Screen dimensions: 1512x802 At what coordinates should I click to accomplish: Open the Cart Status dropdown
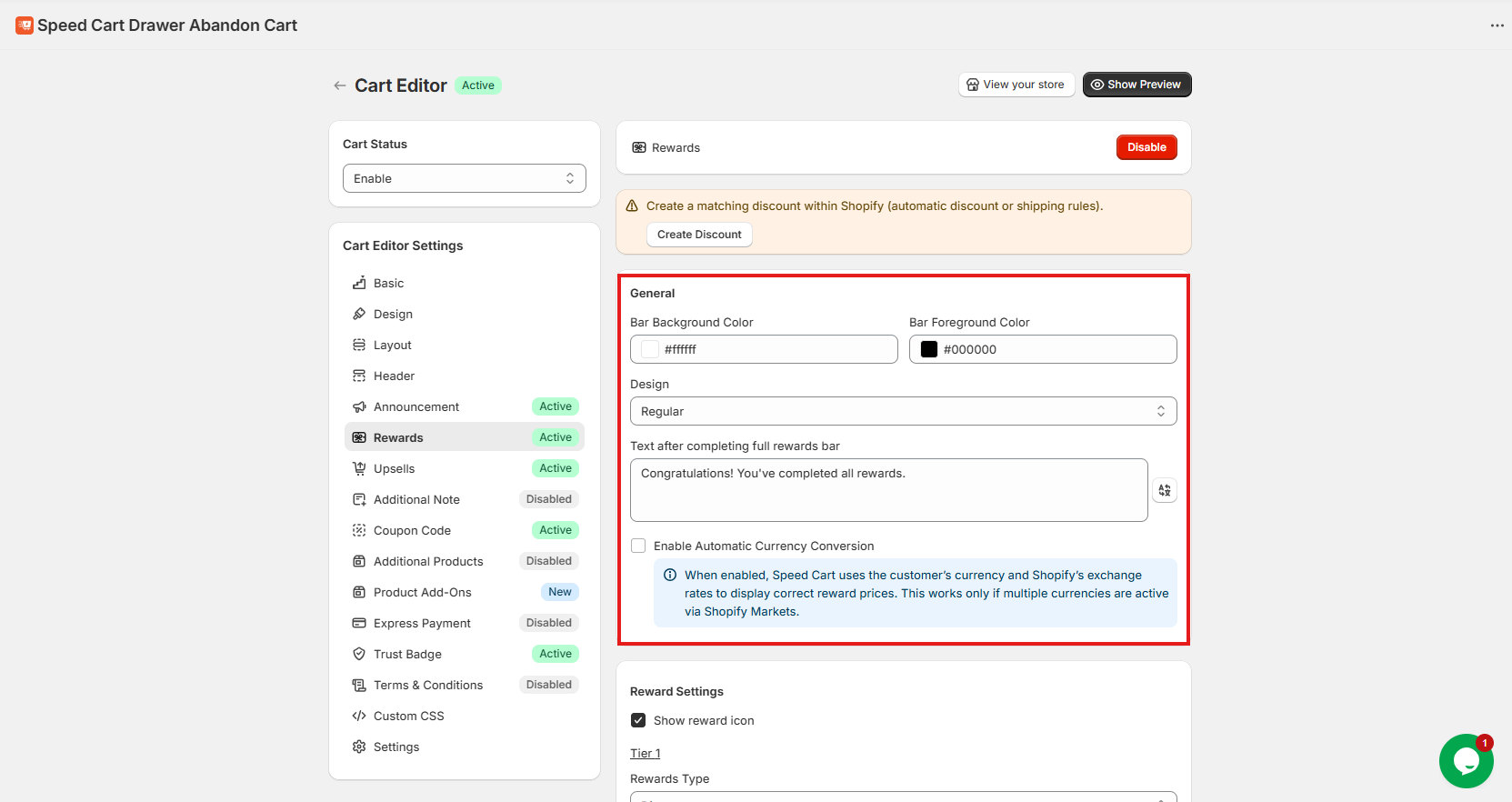coord(464,178)
